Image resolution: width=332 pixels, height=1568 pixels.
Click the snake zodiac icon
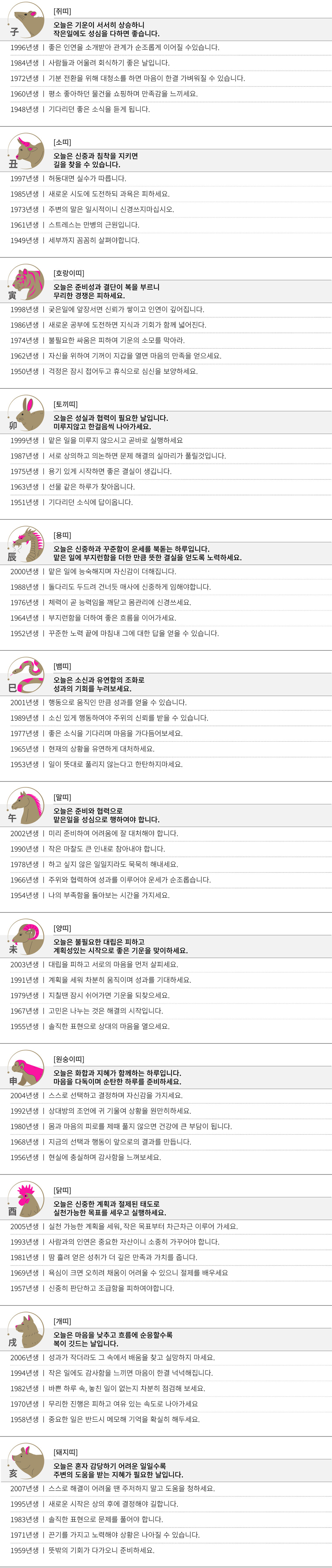(26, 674)
